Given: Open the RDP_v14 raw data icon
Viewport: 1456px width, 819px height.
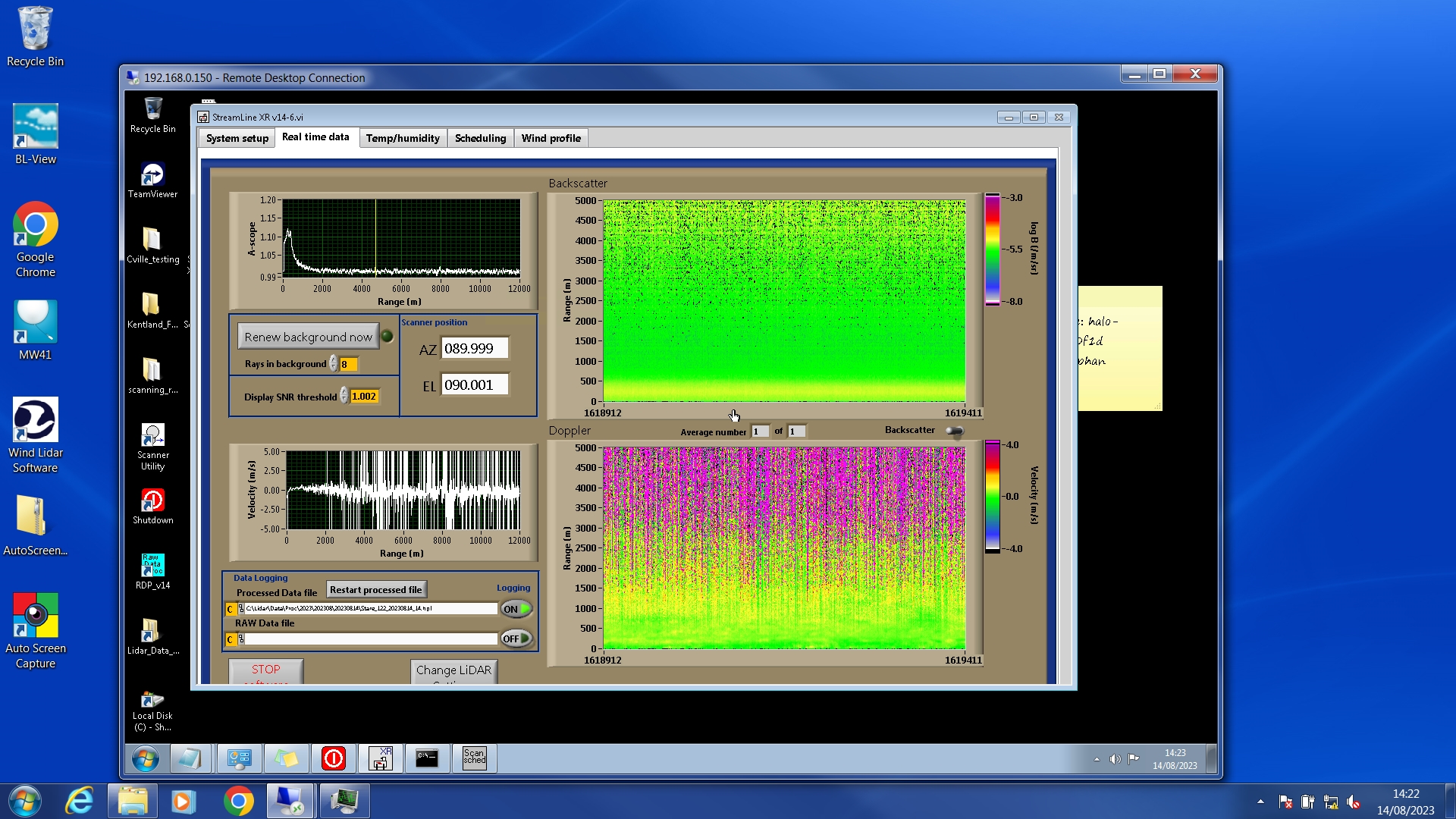Looking at the screenshot, I should pyautogui.click(x=152, y=566).
